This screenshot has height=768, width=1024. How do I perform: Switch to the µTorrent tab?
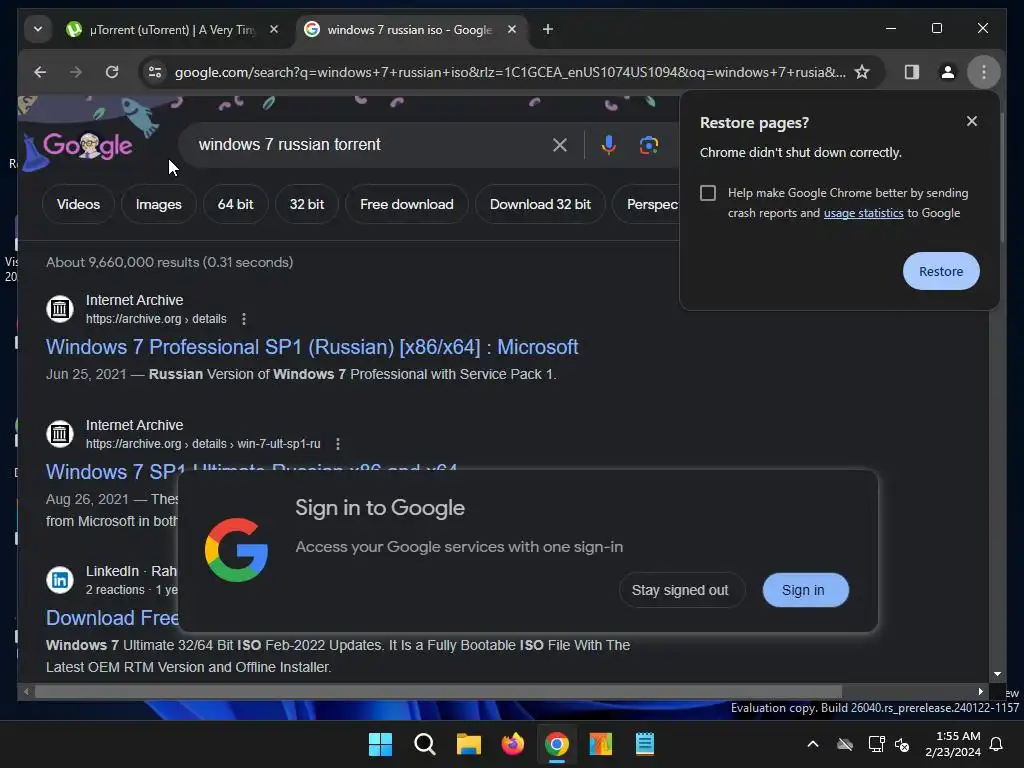[x=172, y=29]
